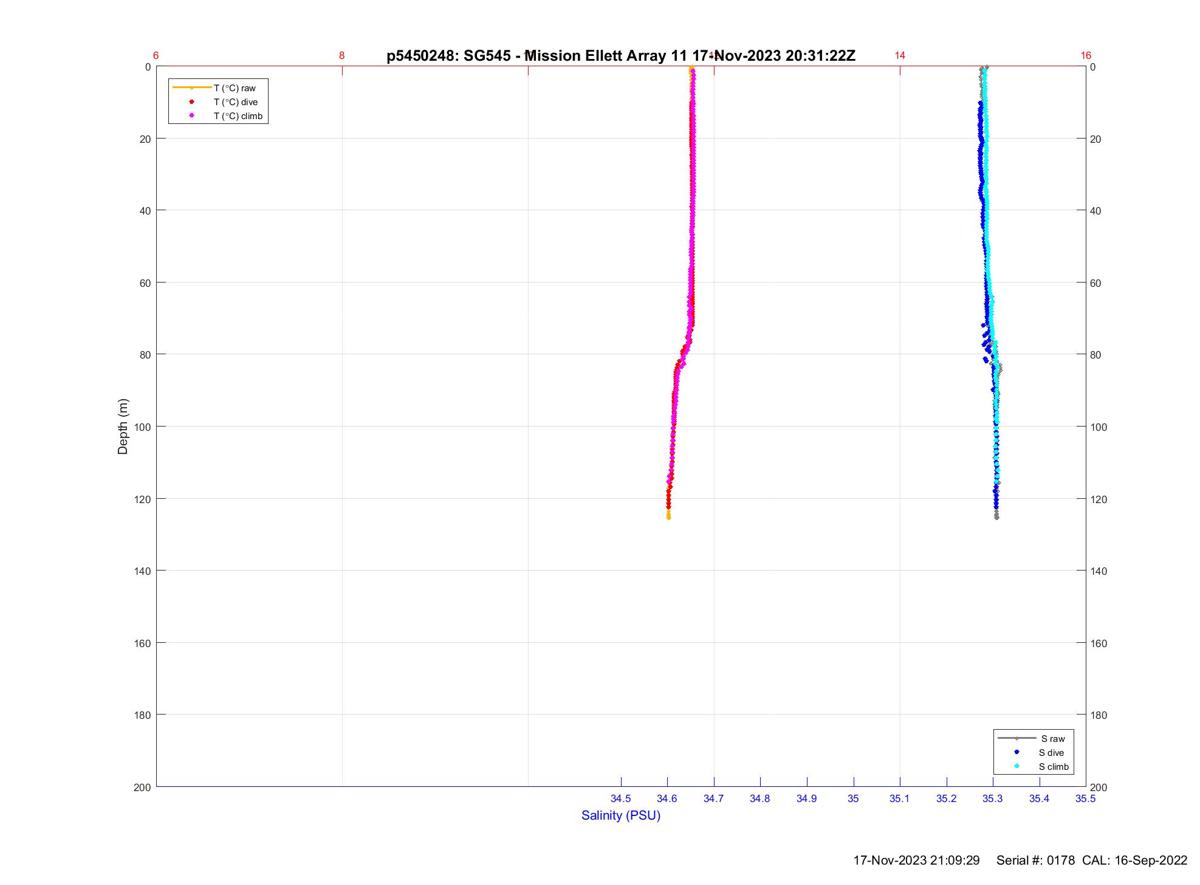
Task: Click the red temperature tick label 16
Action: point(1086,56)
